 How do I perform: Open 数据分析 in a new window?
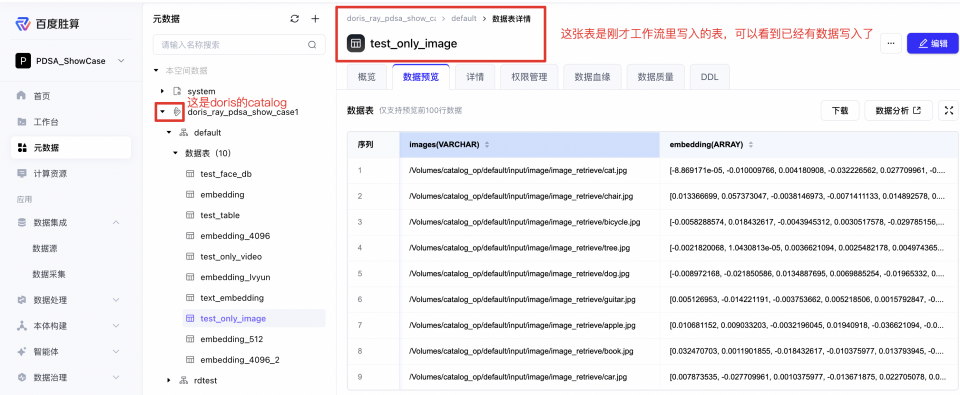(x=898, y=111)
